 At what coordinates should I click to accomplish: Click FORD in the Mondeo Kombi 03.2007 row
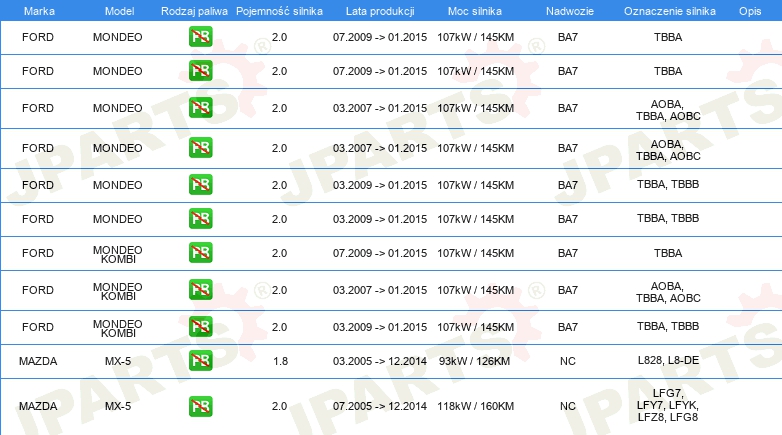pyautogui.click(x=38, y=290)
